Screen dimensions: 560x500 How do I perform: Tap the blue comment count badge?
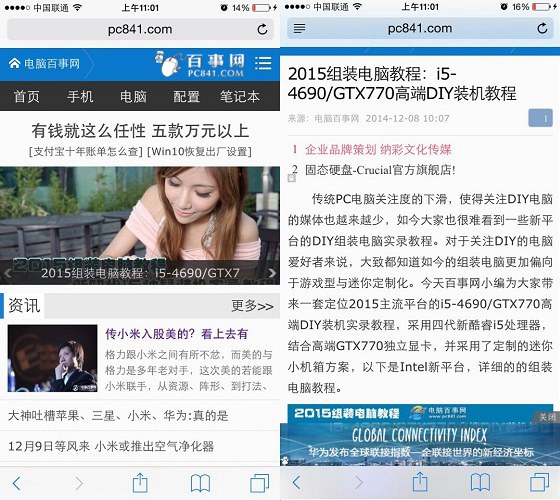coord(540,118)
